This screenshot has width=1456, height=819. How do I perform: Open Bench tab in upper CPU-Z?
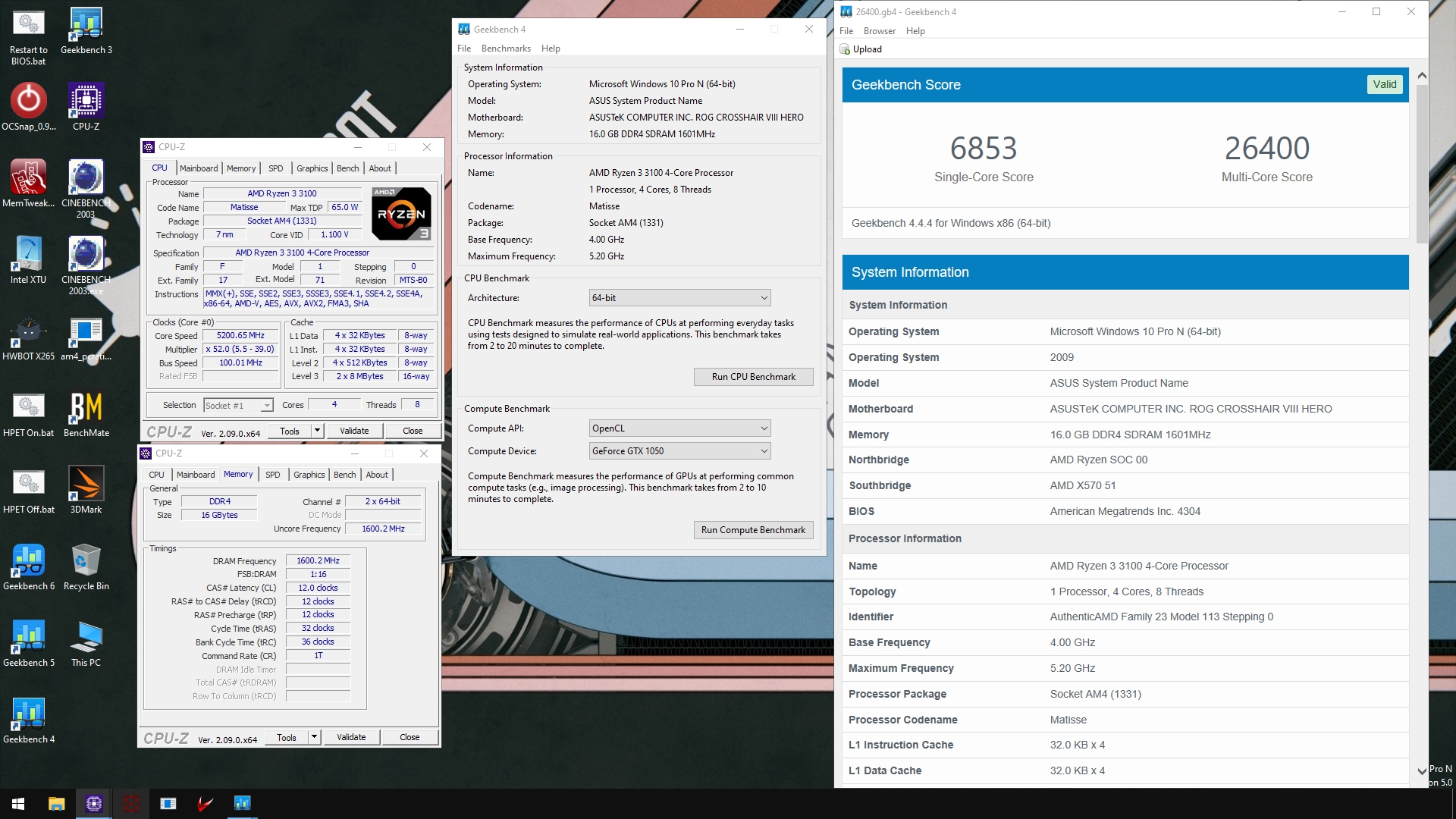point(348,168)
